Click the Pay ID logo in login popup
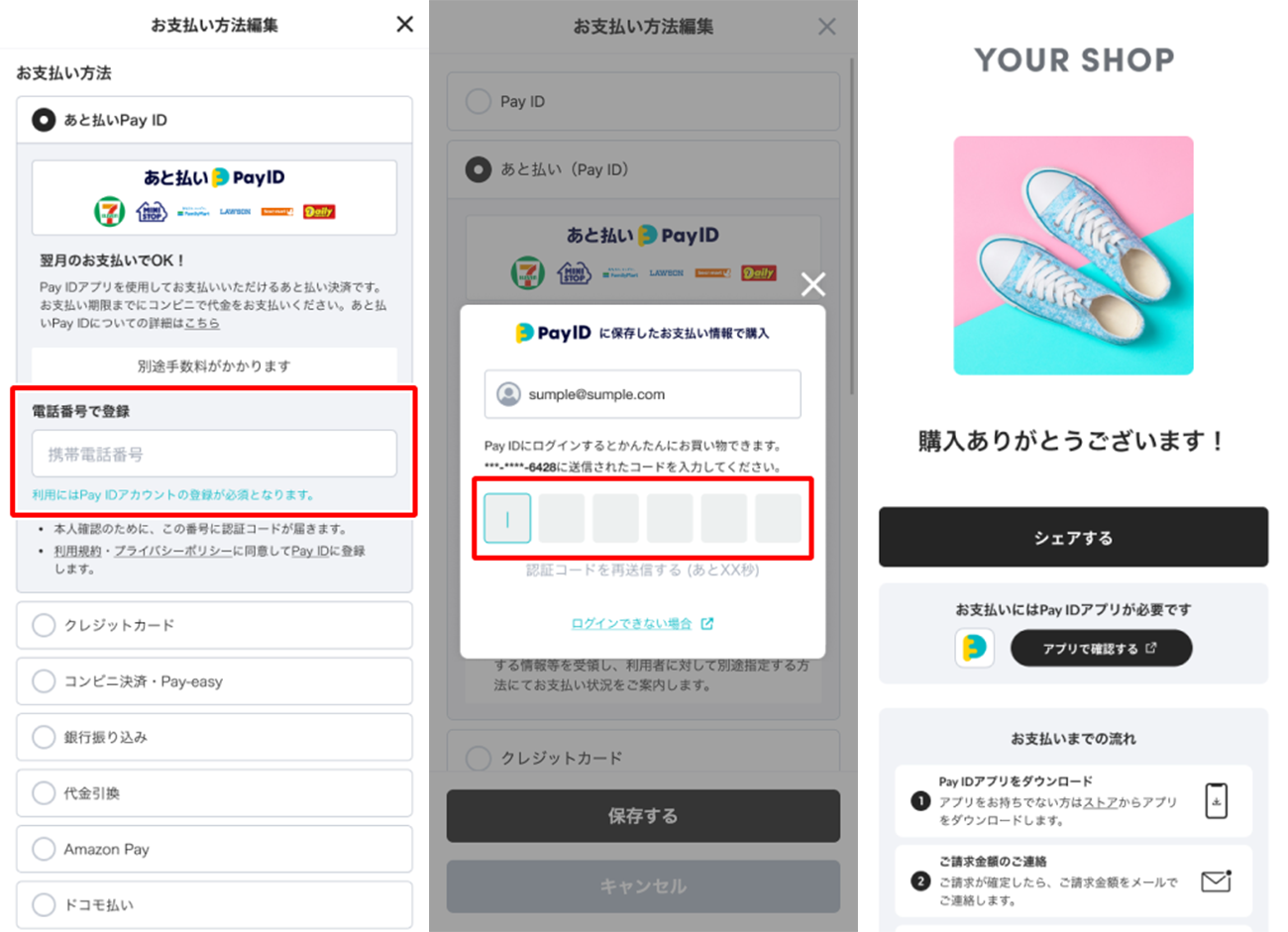The image size is (1288, 932). click(x=553, y=333)
